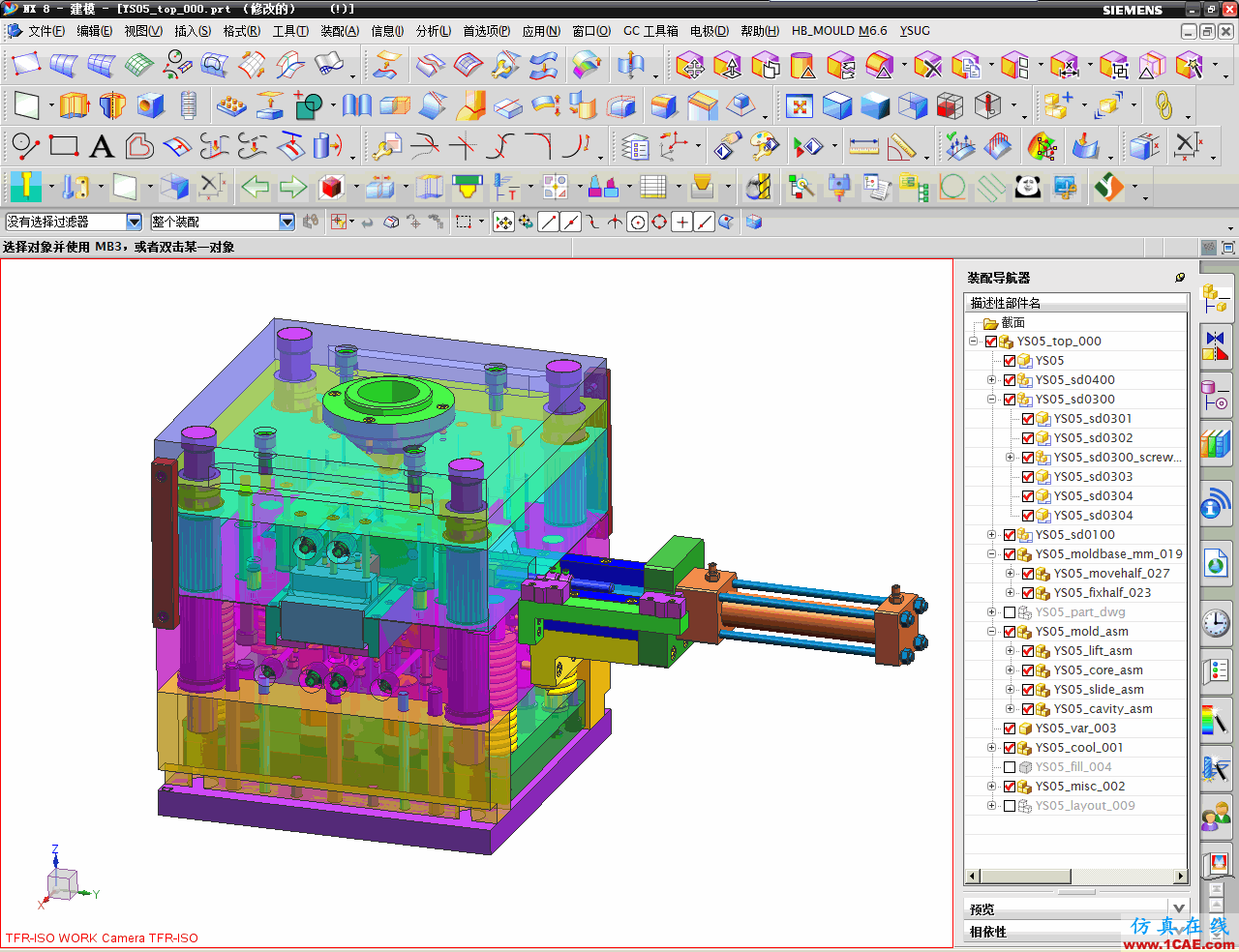Uncheck the YS05_top_000 checkbox
The width and height of the screenshot is (1239, 952).
point(991,342)
